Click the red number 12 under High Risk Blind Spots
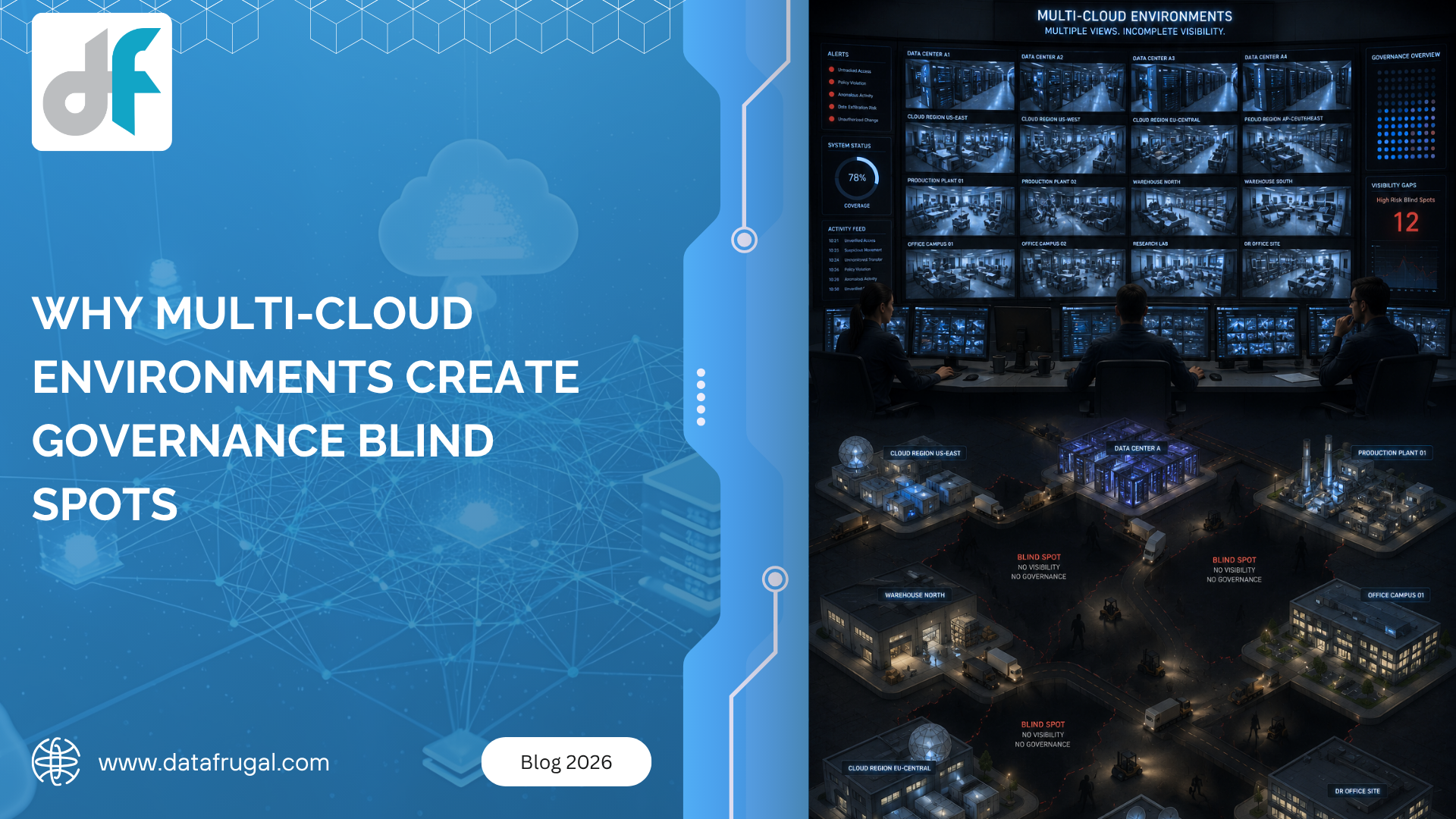 1405,222
